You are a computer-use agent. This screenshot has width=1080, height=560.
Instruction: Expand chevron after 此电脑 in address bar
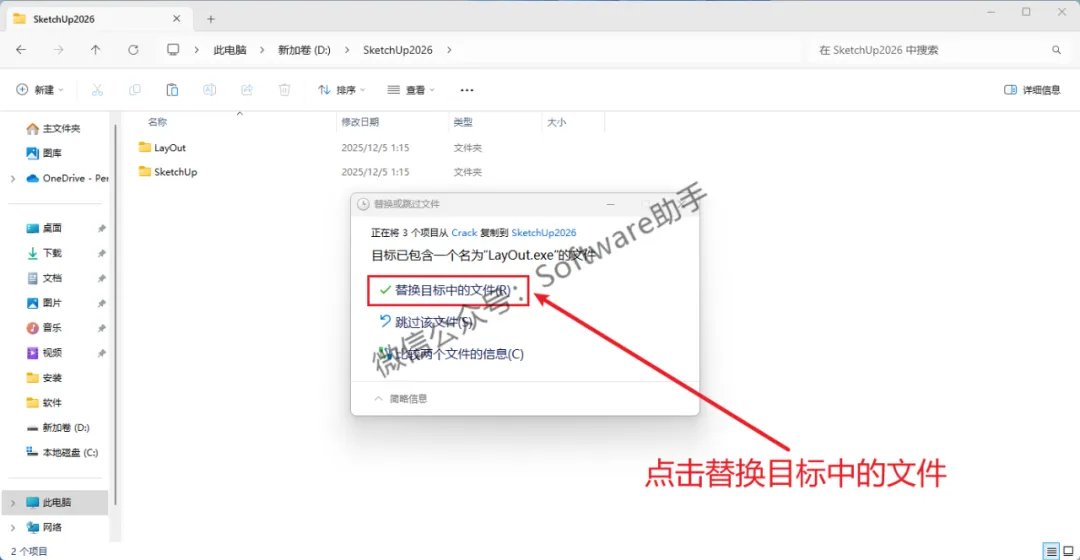[262, 50]
